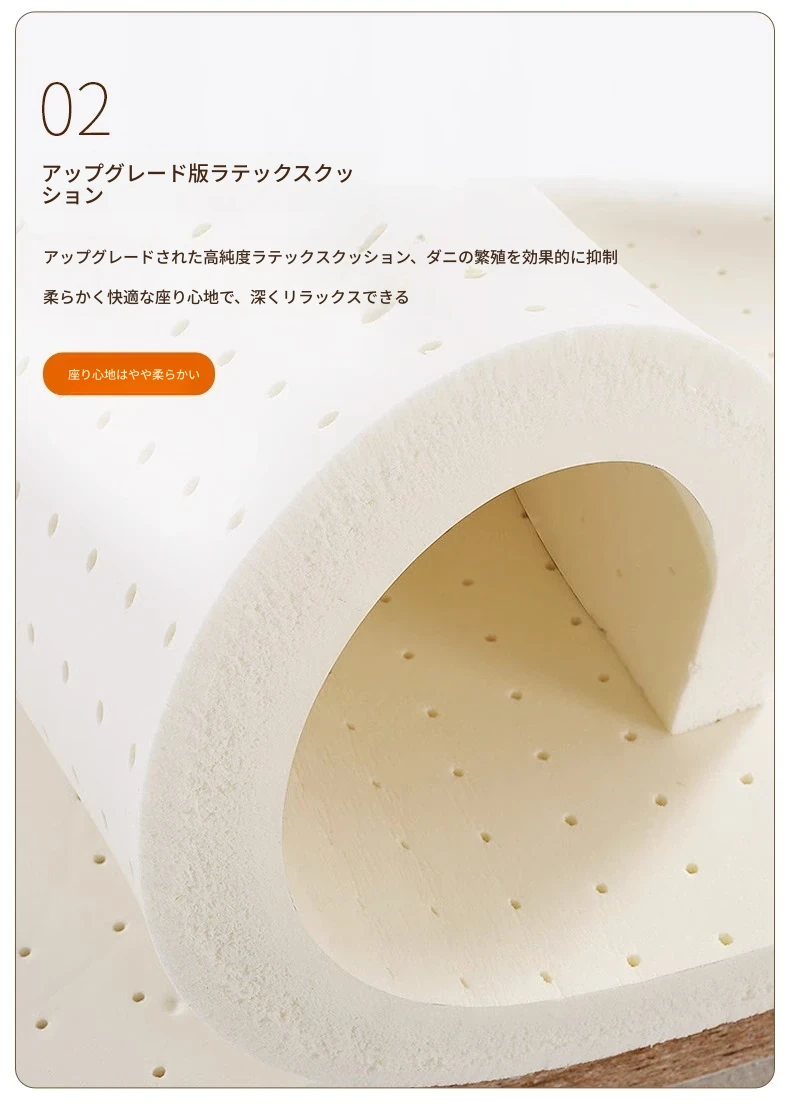Image resolution: width=790 pixels, height=1110 pixels.
Task: Click the phrase 深くリラックスできる
Action: 330,297
